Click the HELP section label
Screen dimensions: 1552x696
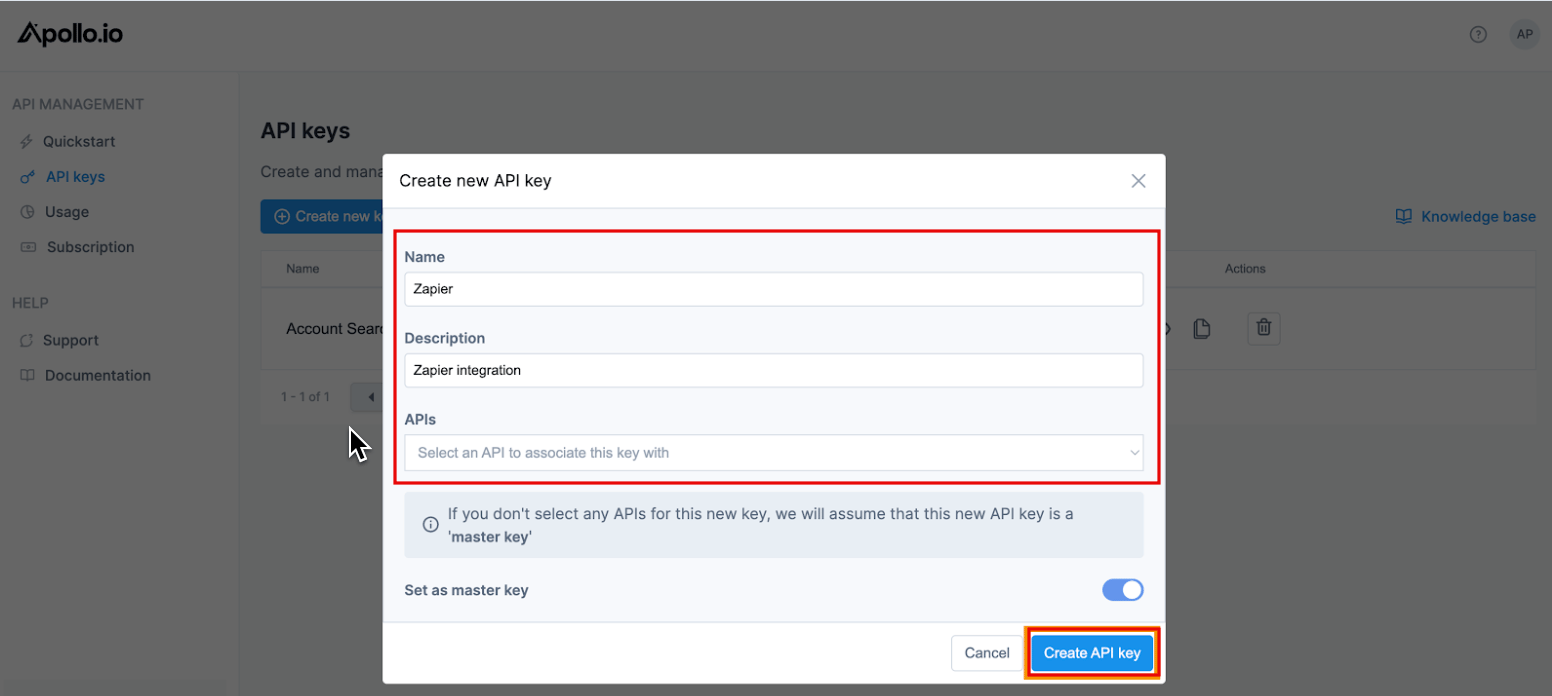(x=30, y=303)
